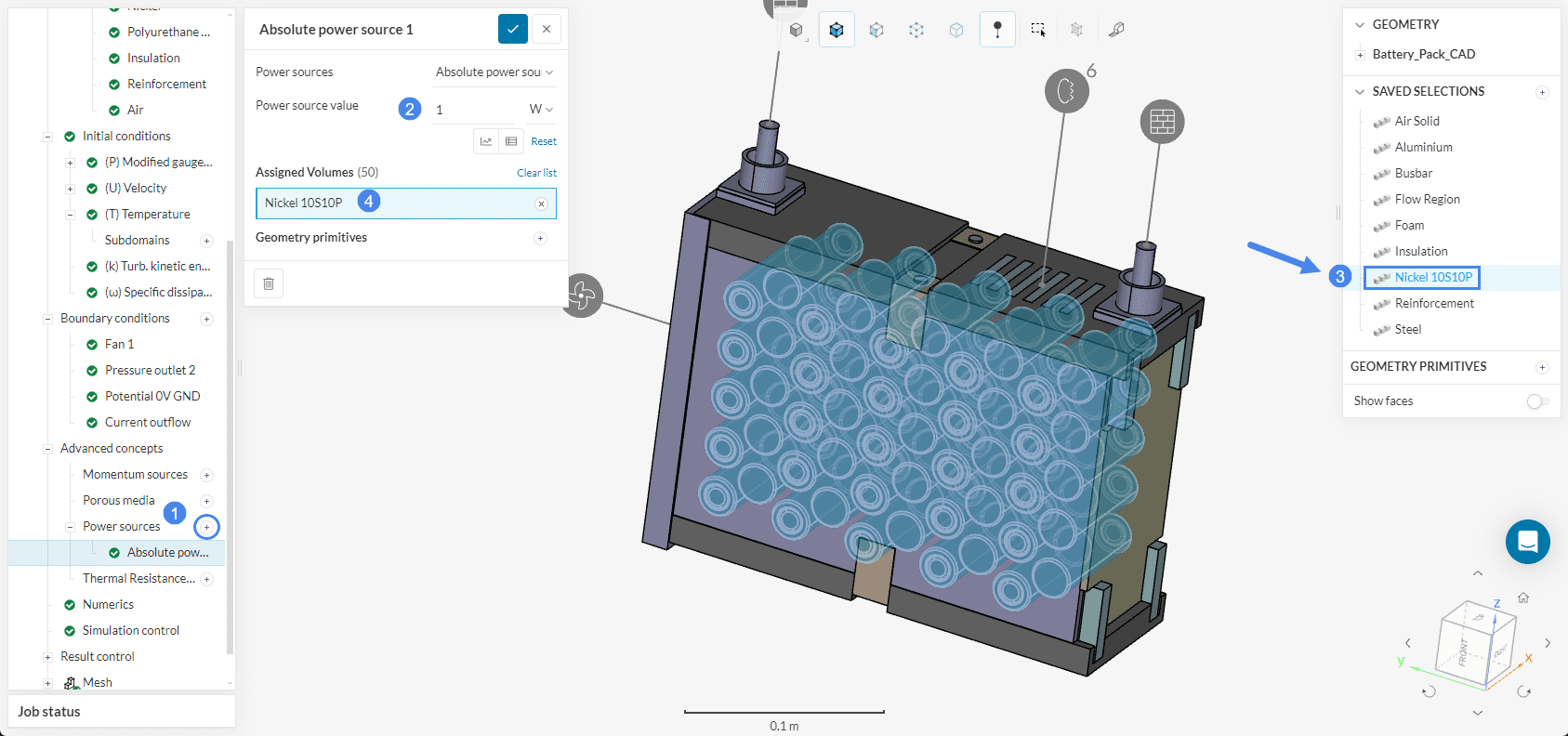This screenshot has width=1568, height=736.
Task: Collapse the SAVED SELECTIONS section
Action: [x=1360, y=92]
